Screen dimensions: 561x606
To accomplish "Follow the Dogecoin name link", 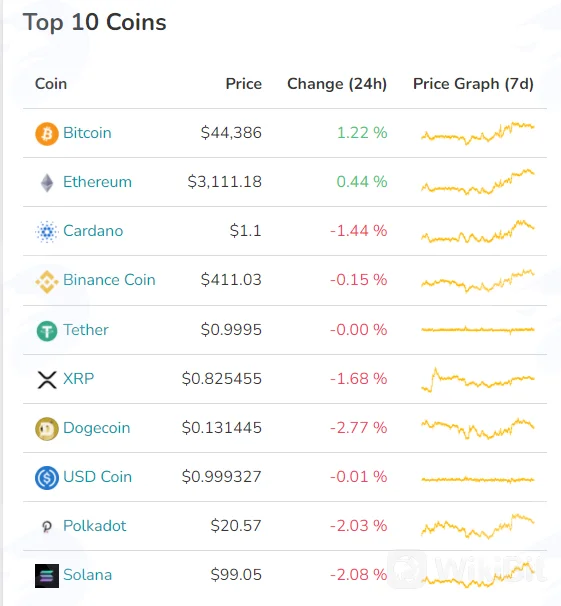I will click(97, 428).
